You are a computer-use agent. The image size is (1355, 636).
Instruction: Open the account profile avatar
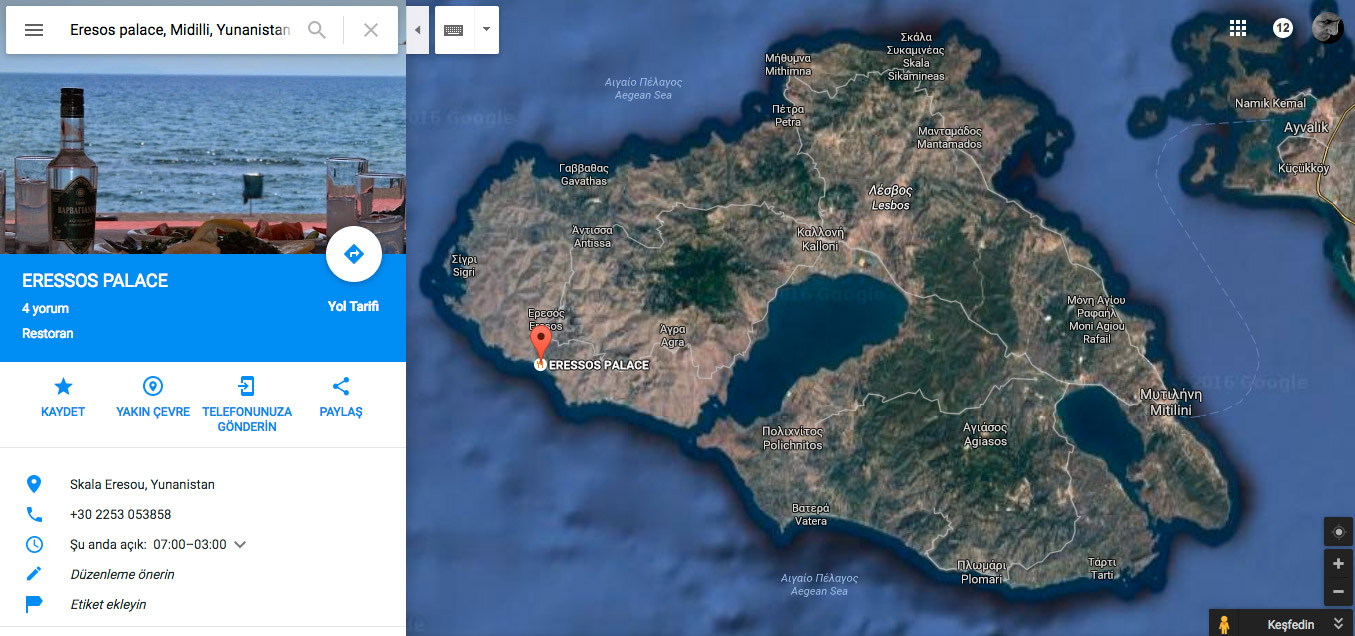coord(1327,28)
